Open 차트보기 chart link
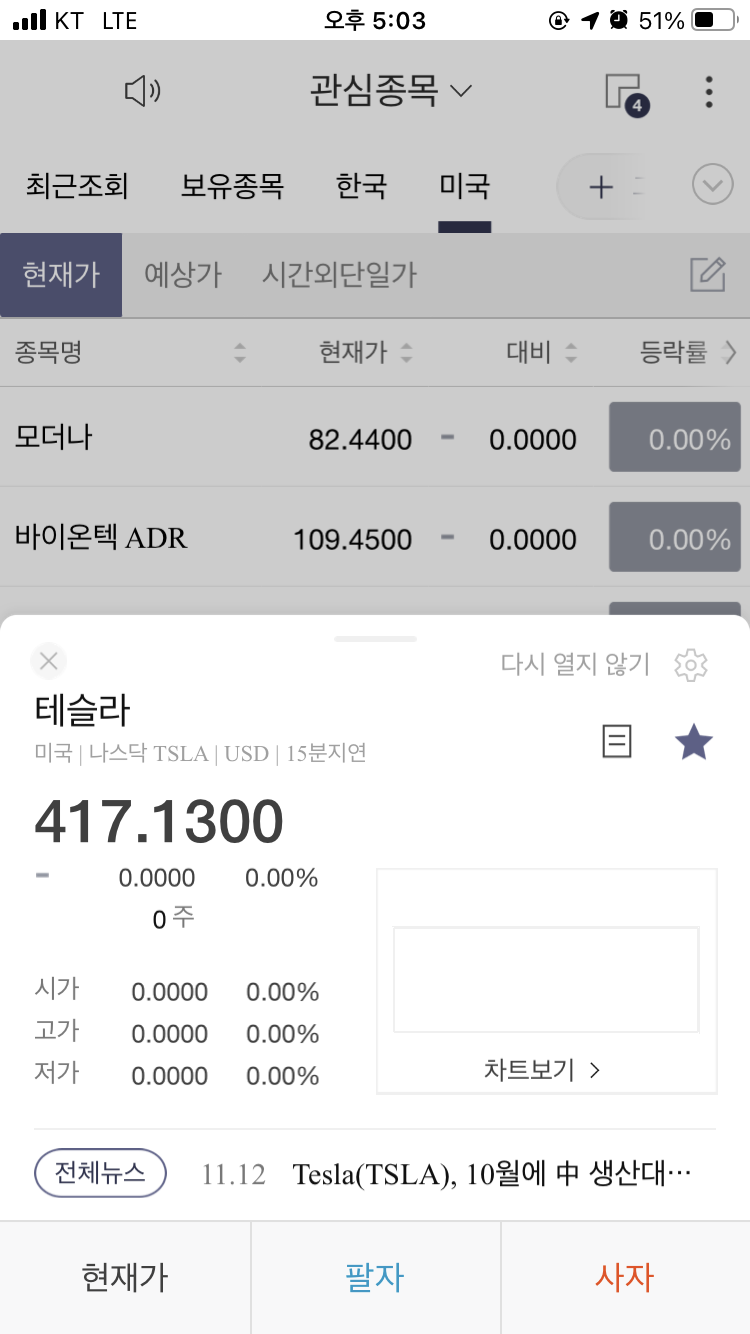 [x=543, y=1070]
